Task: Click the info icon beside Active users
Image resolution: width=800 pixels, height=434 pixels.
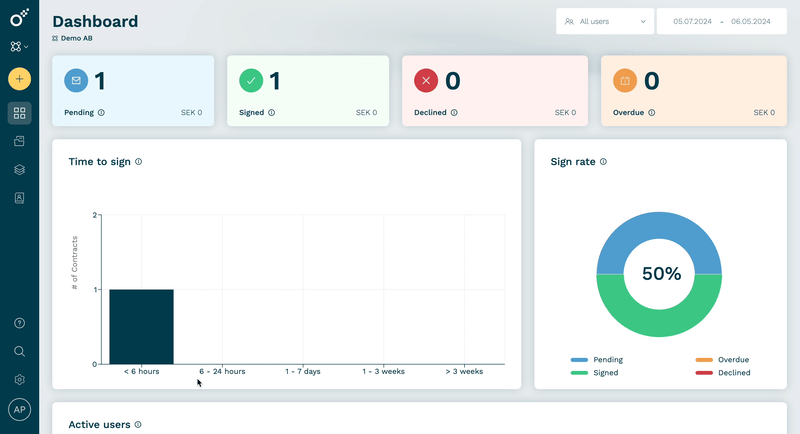Action: (x=138, y=425)
